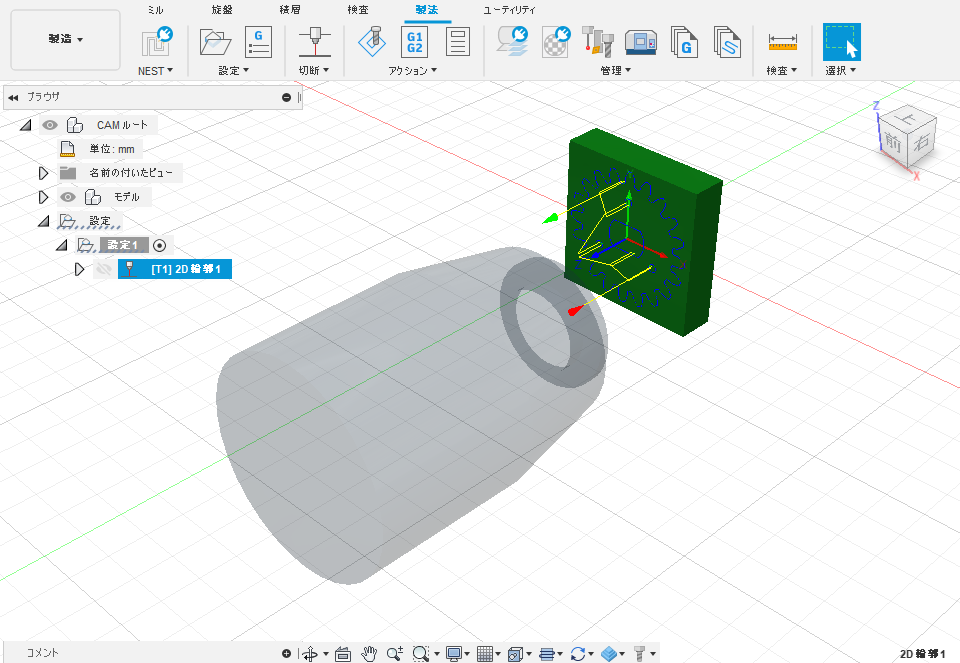Select the pan hand tool
960x663 pixels.
pyautogui.click(x=369, y=654)
